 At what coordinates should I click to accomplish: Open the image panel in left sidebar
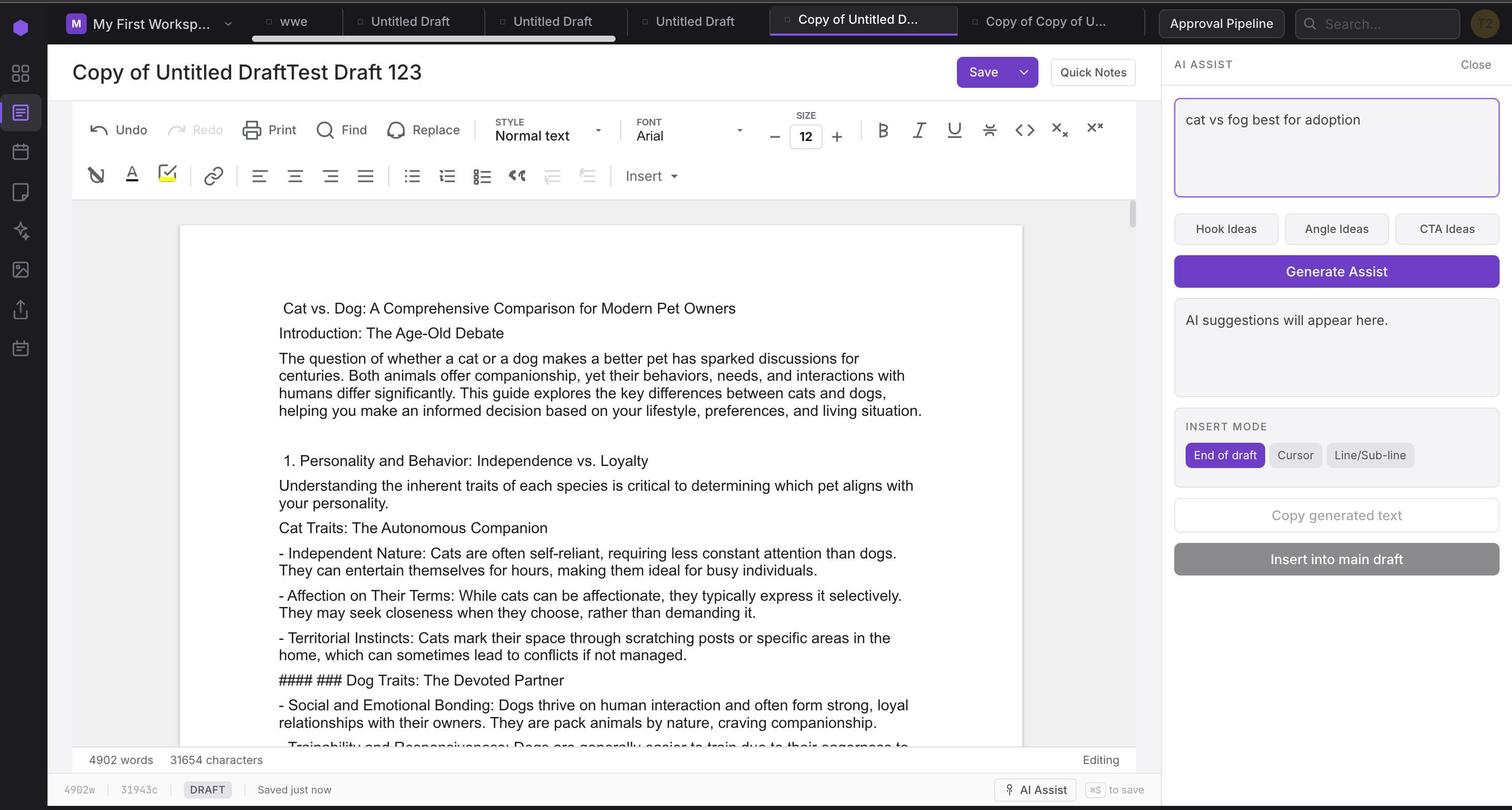(x=21, y=270)
